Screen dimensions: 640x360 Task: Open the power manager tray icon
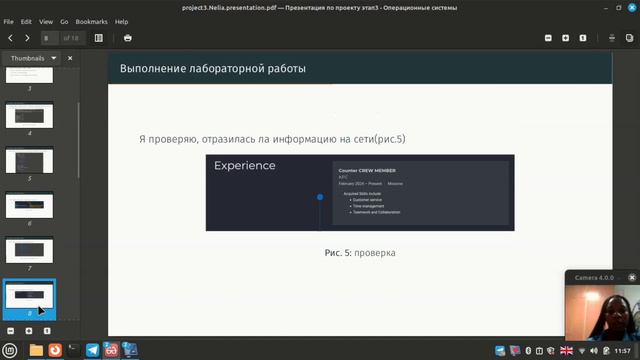[606, 351]
